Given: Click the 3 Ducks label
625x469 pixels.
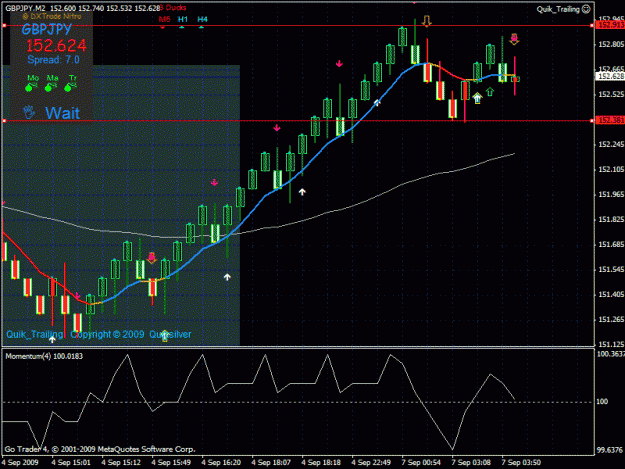Looking at the screenshot, I should coord(173,8).
